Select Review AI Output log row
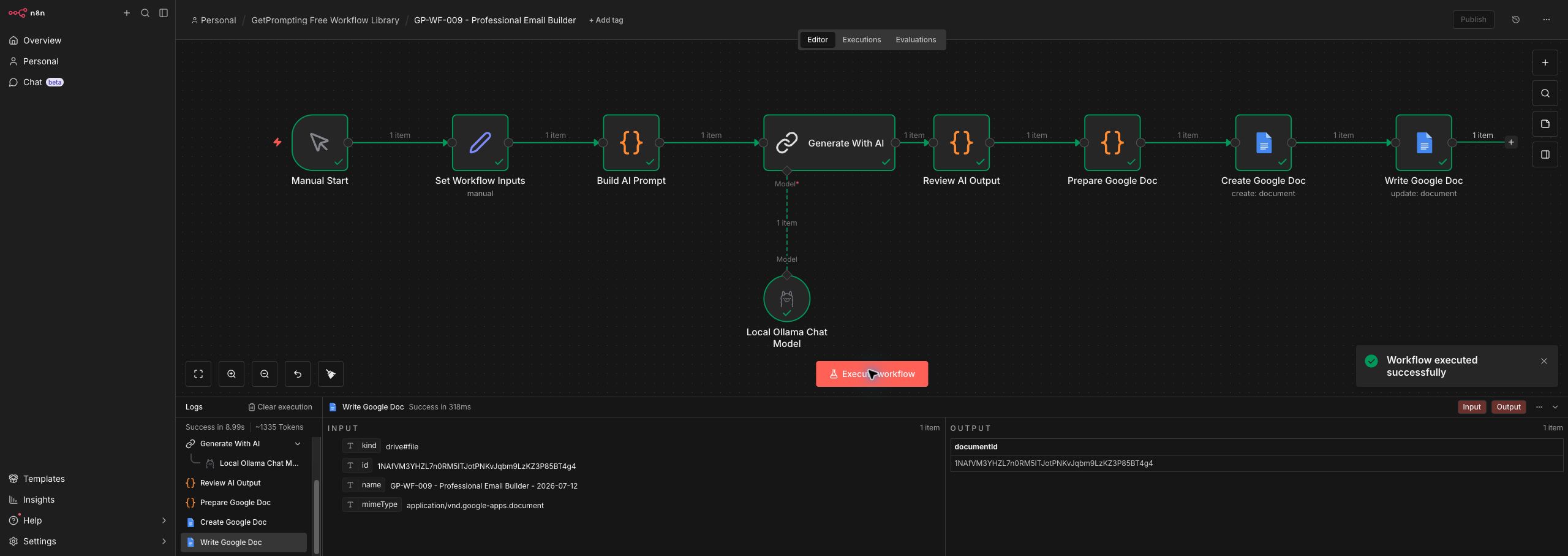The height and width of the screenshot is (556, 1568). tap(244, 483)
